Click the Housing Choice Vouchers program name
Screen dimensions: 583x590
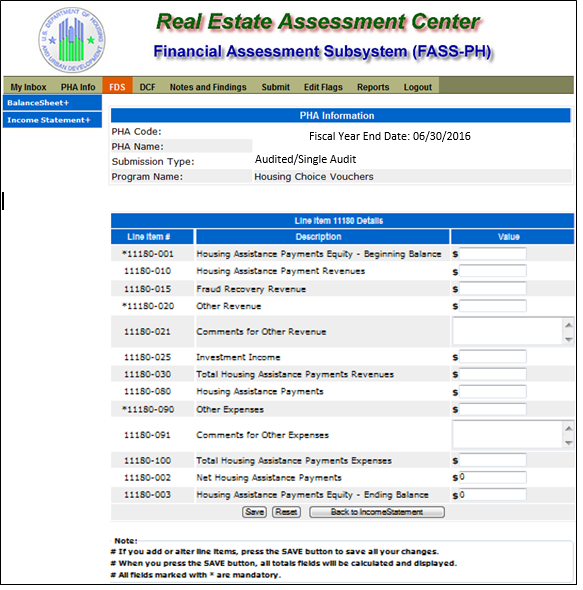tap(314, 176)
